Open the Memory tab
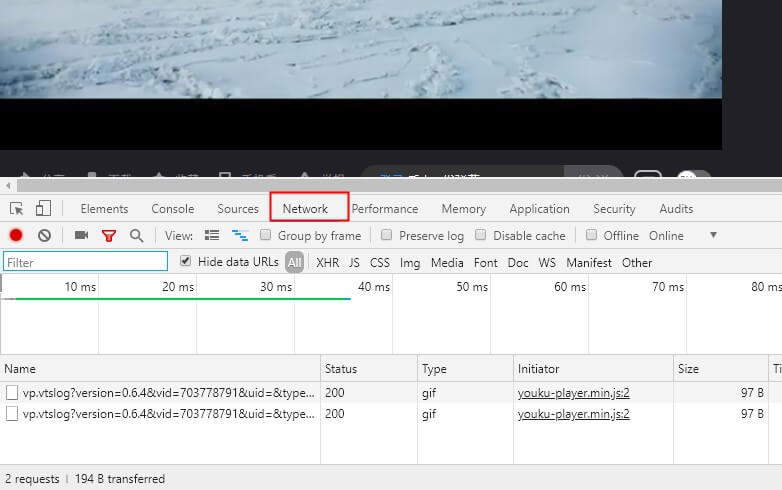This screenshot has width=782, height=490. pos(464,209)
